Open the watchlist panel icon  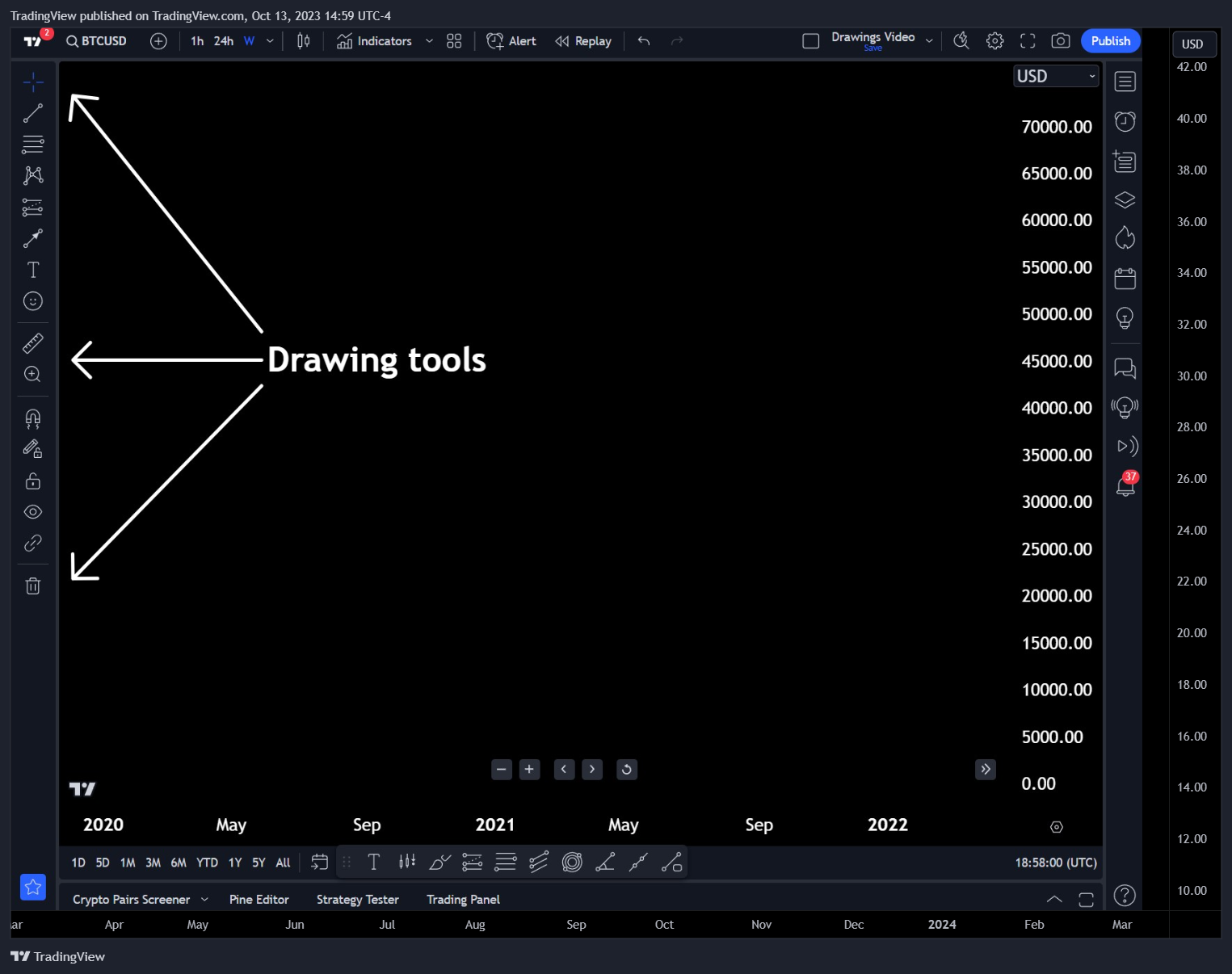click(x=1125, y=82)
